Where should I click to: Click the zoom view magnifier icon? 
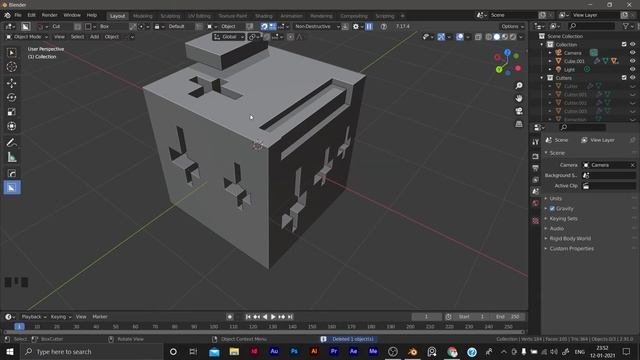[519, 86]
